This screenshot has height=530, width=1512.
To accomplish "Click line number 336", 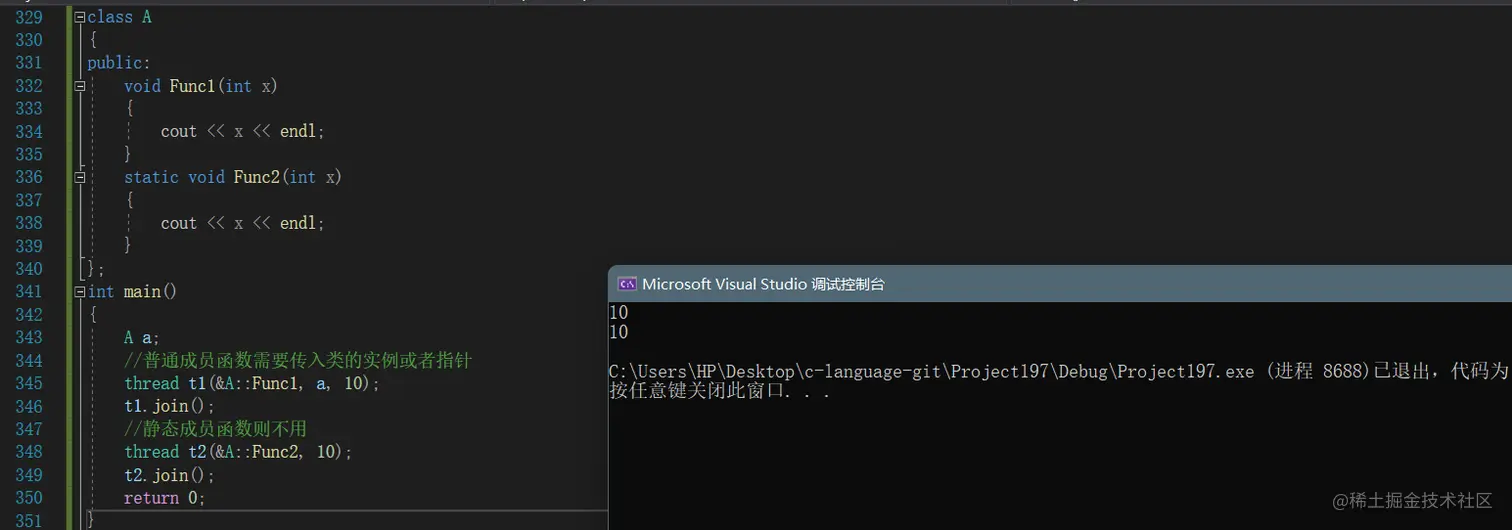I will 29,177.
